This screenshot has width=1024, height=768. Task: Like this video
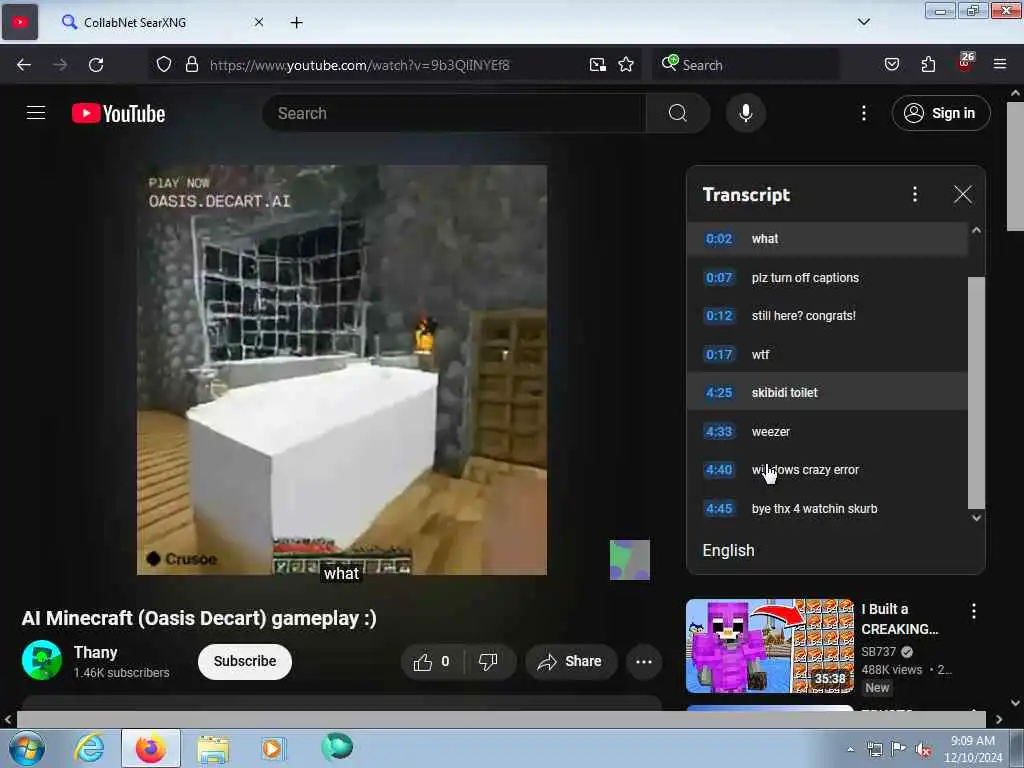[x=432, y=662]
